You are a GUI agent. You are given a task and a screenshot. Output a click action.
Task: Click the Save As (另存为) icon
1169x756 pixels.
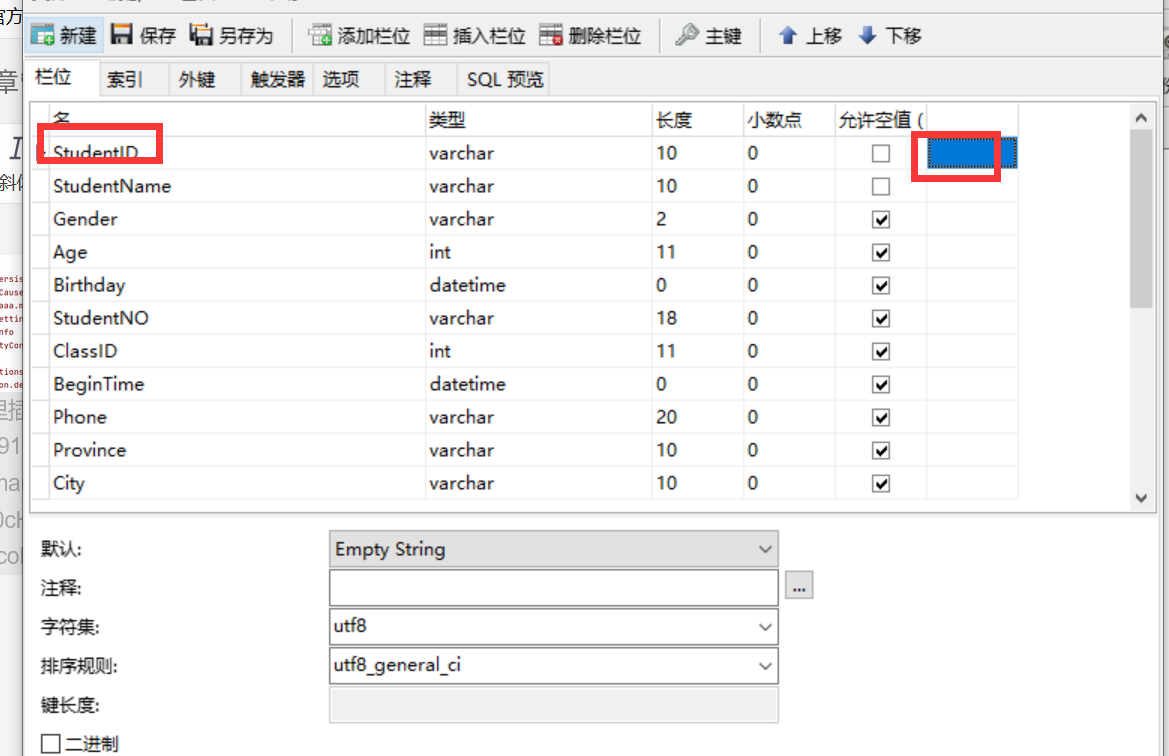coord(201,34)
